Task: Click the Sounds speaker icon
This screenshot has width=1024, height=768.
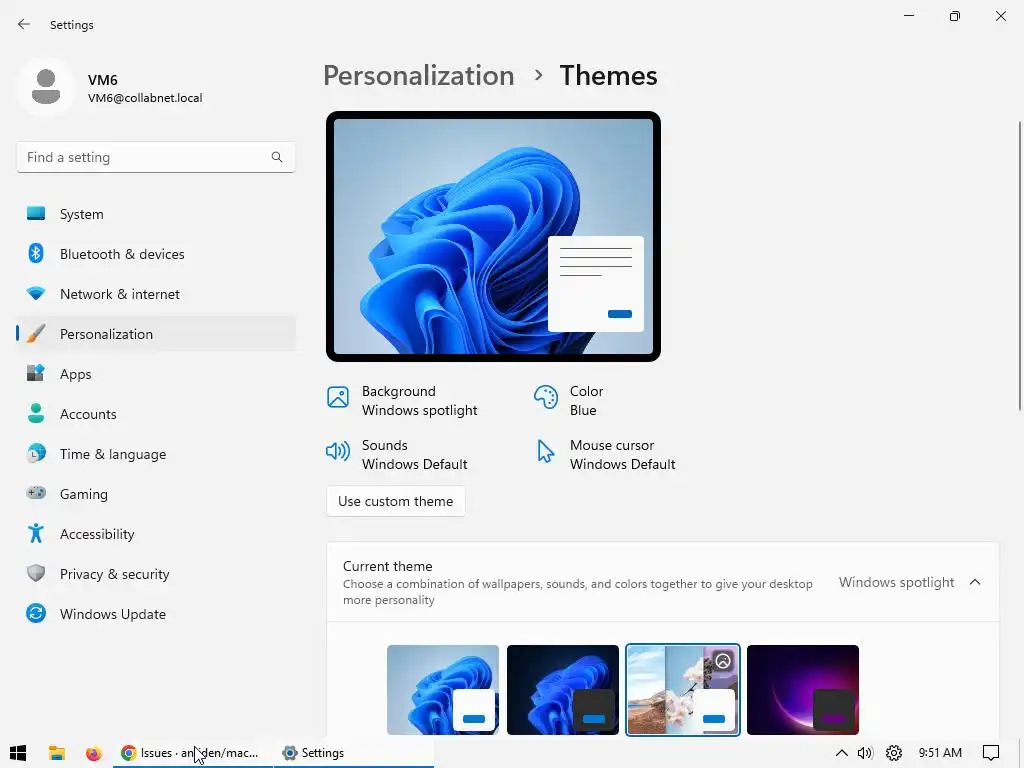Action: [x=338, y=451]
